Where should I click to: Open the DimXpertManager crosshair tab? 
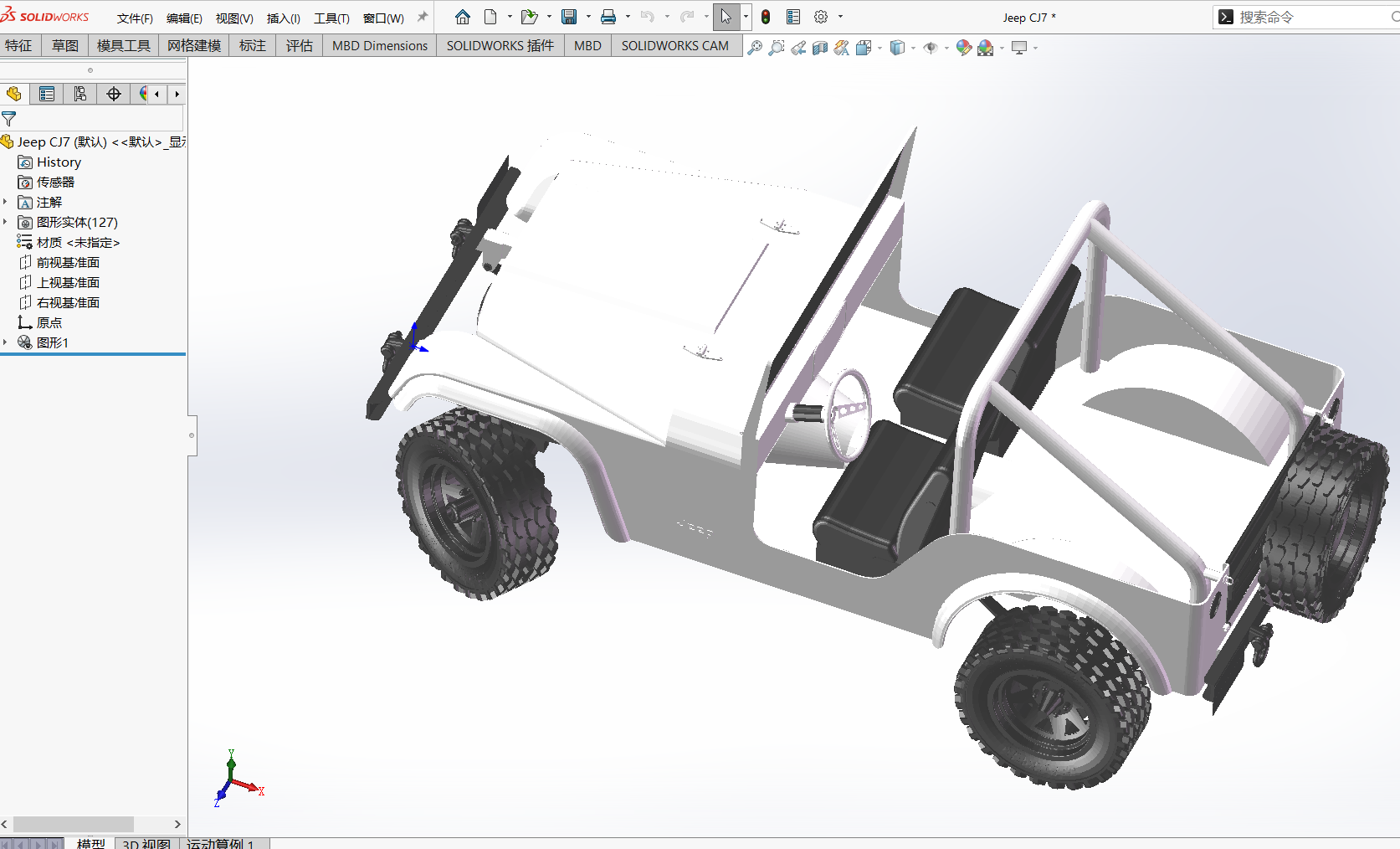point(114,94)
